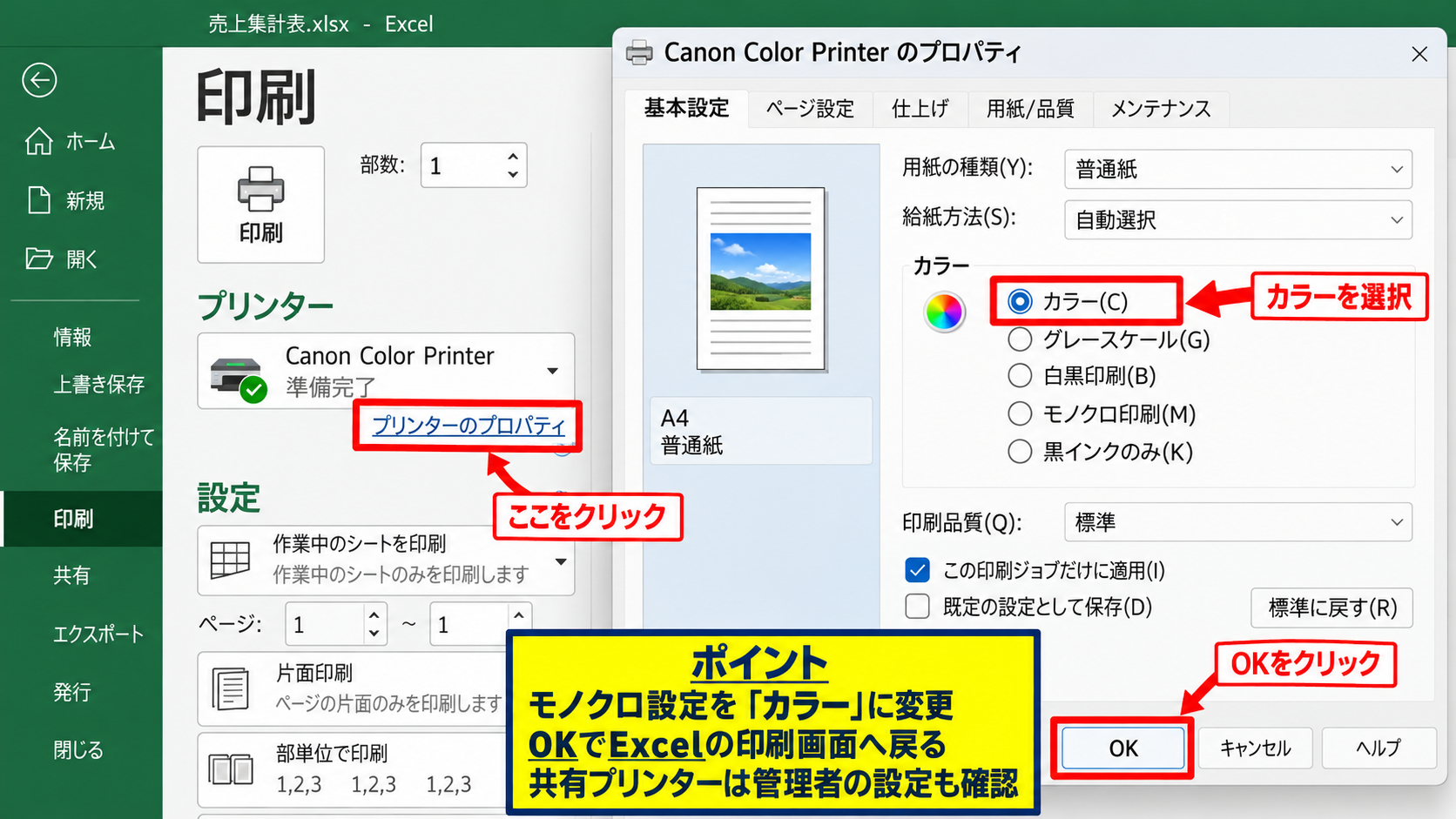Viewport: 1456px width, 819px height.
Task: Click the page preview thumbnail
Action: click(760, 279)
